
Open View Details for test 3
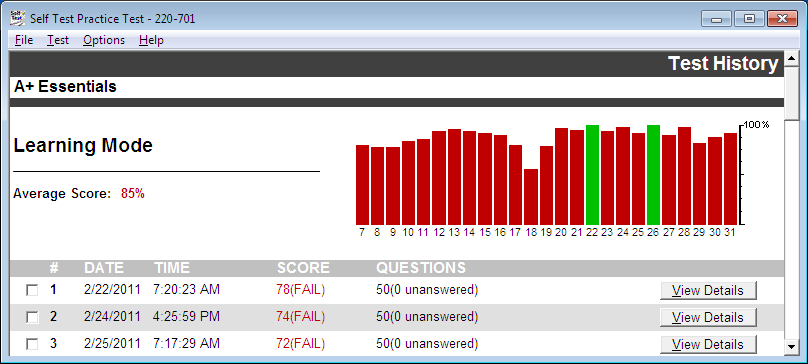pos(708,344)
